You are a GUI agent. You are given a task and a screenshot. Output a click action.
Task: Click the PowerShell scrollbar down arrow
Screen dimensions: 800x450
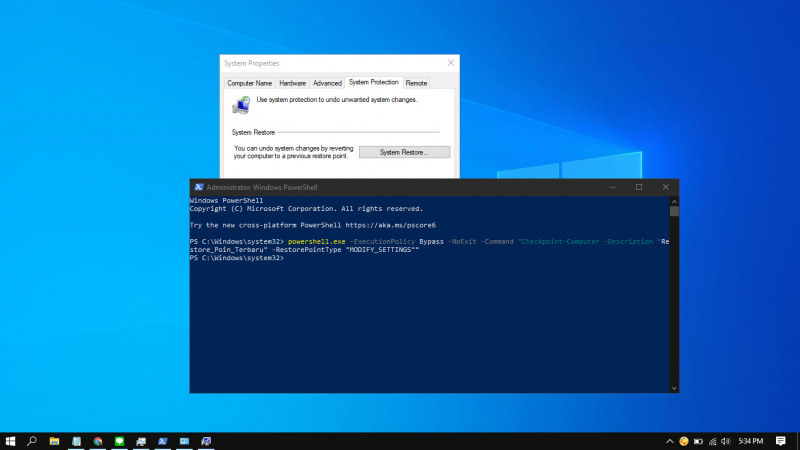tap(674, 388)
